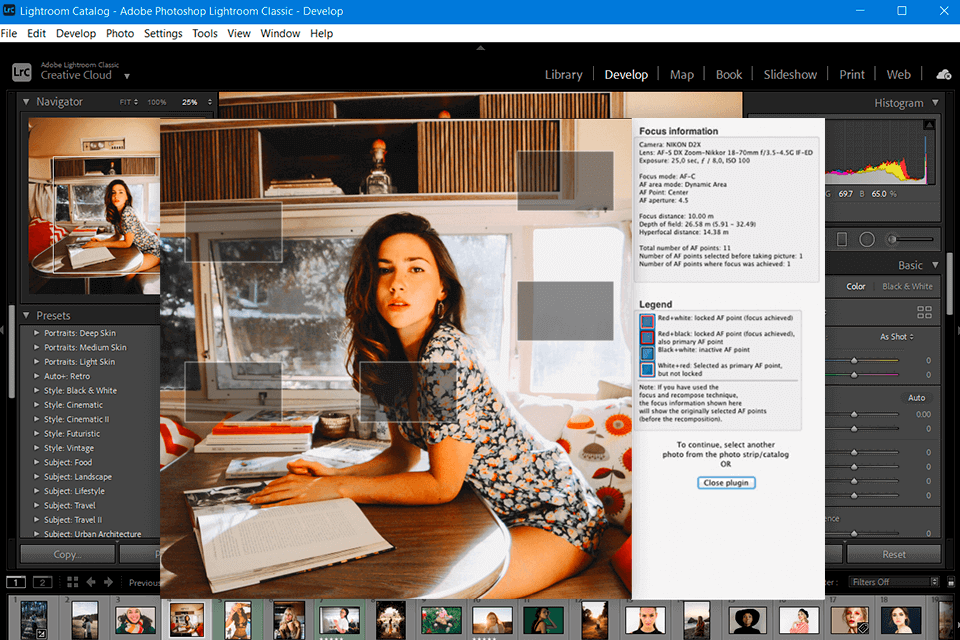Screen dimensions: 960x640
Task: Collapse the Histogram panel
Action: coord(936,102)
